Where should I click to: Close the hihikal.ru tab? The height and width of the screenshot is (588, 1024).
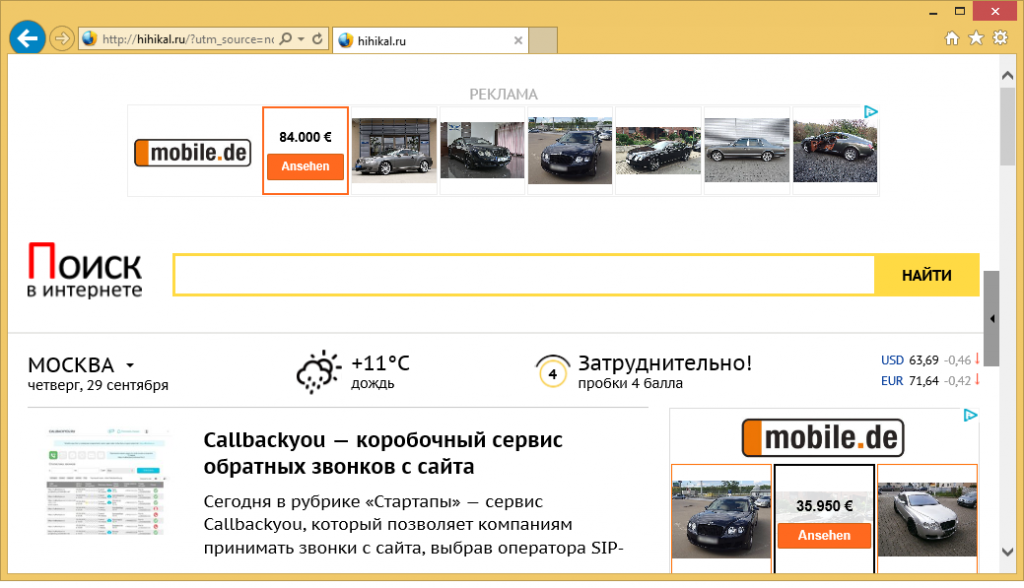tap(518, 41)
